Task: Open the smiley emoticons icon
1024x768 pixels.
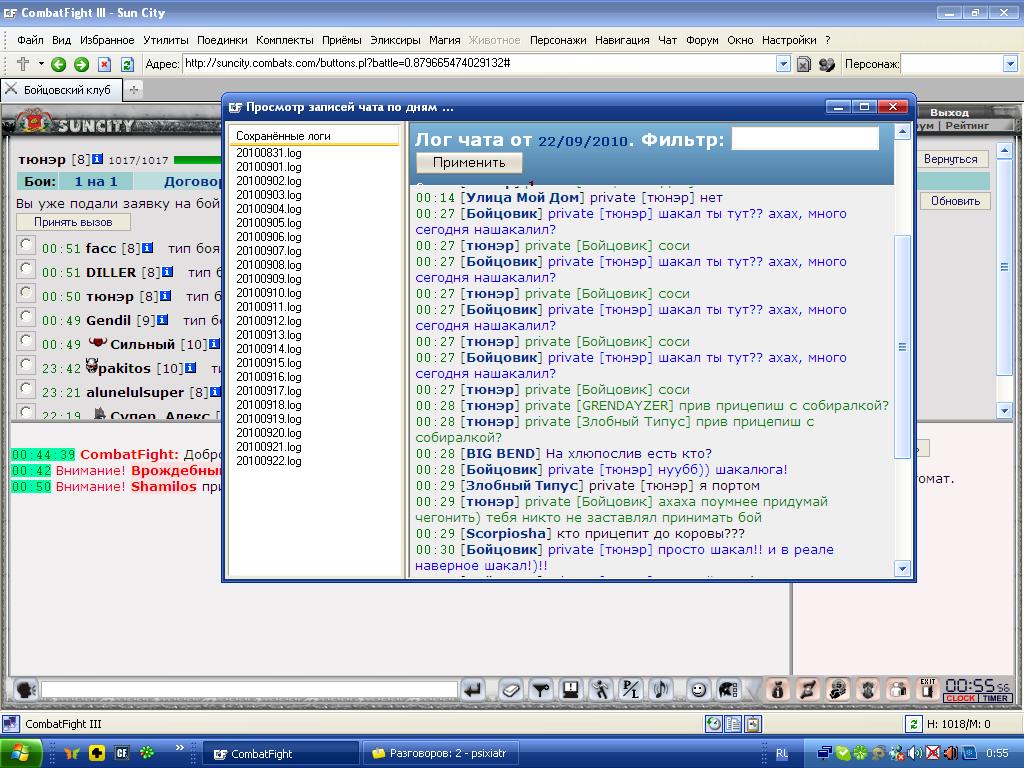Action: pyautogui.click(x=698, y=689)
